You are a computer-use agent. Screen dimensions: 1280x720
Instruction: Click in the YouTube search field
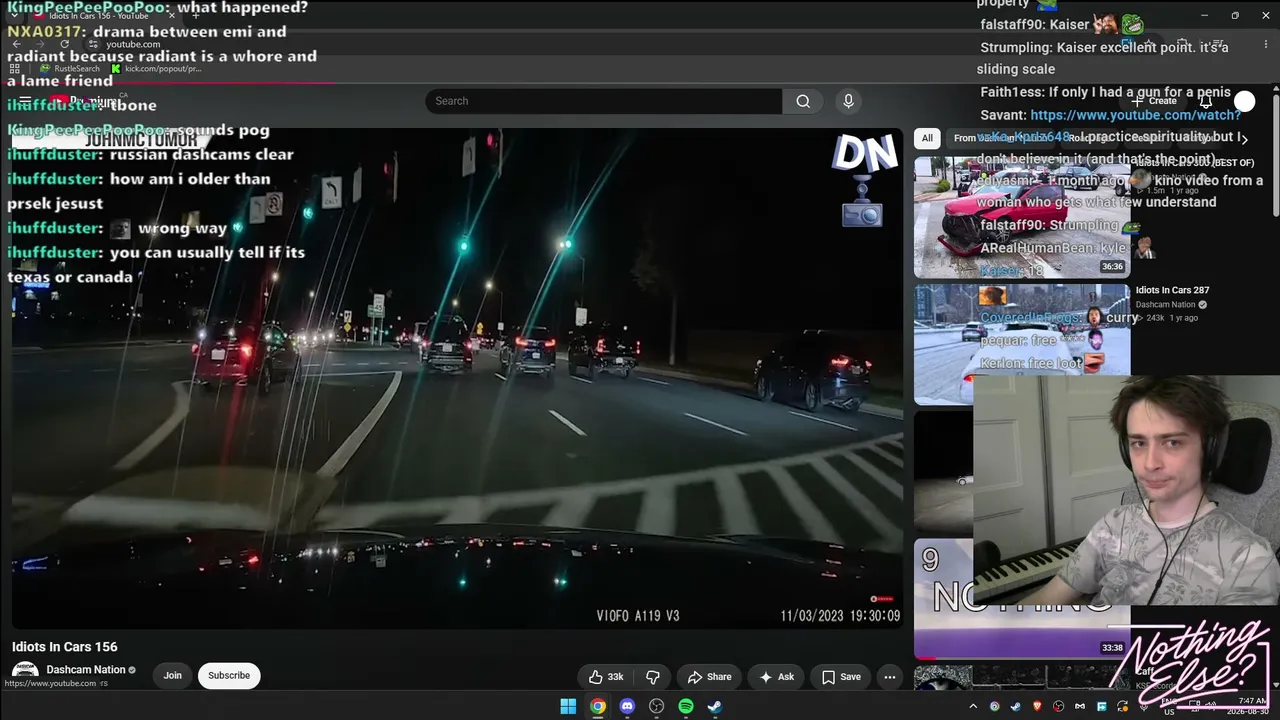pyautogui.click(x=604, y=101)
